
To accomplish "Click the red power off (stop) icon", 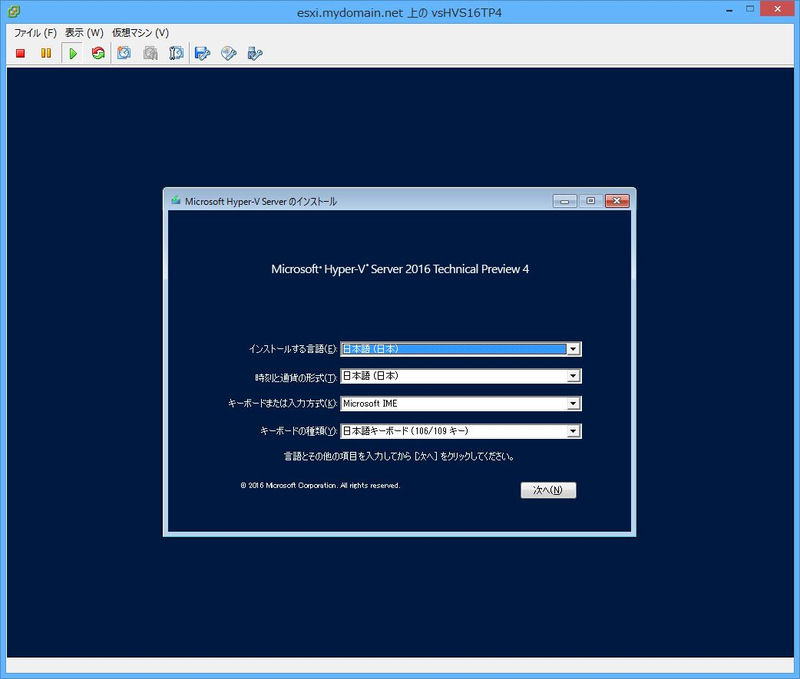I will click(x=20, y=53).
